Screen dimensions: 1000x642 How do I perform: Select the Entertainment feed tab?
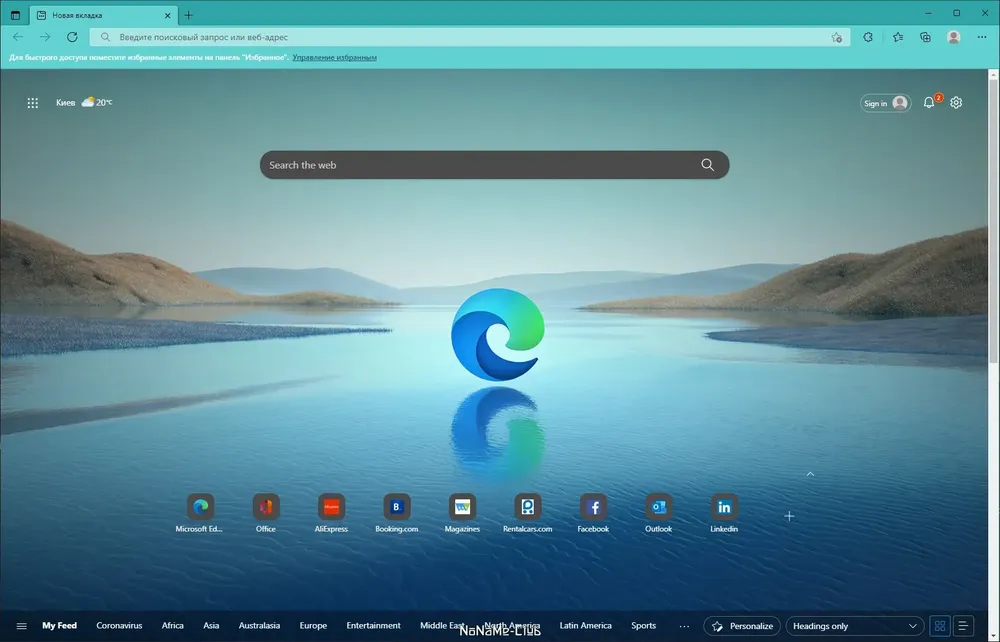pos(373,625)
